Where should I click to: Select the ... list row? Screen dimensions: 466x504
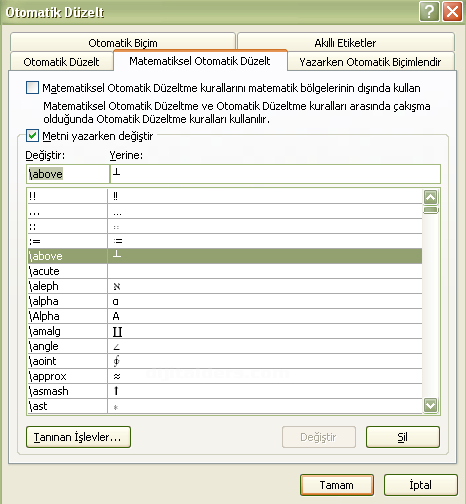225,211
